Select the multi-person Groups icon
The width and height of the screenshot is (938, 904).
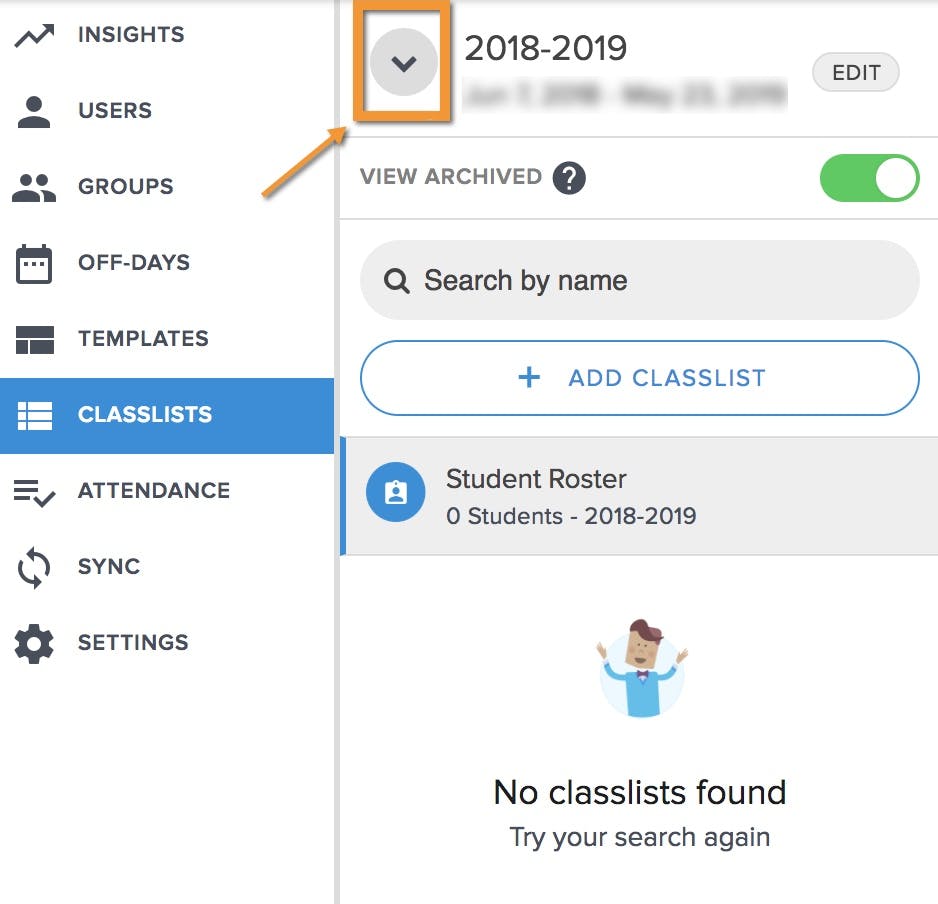tap(34, 187)
